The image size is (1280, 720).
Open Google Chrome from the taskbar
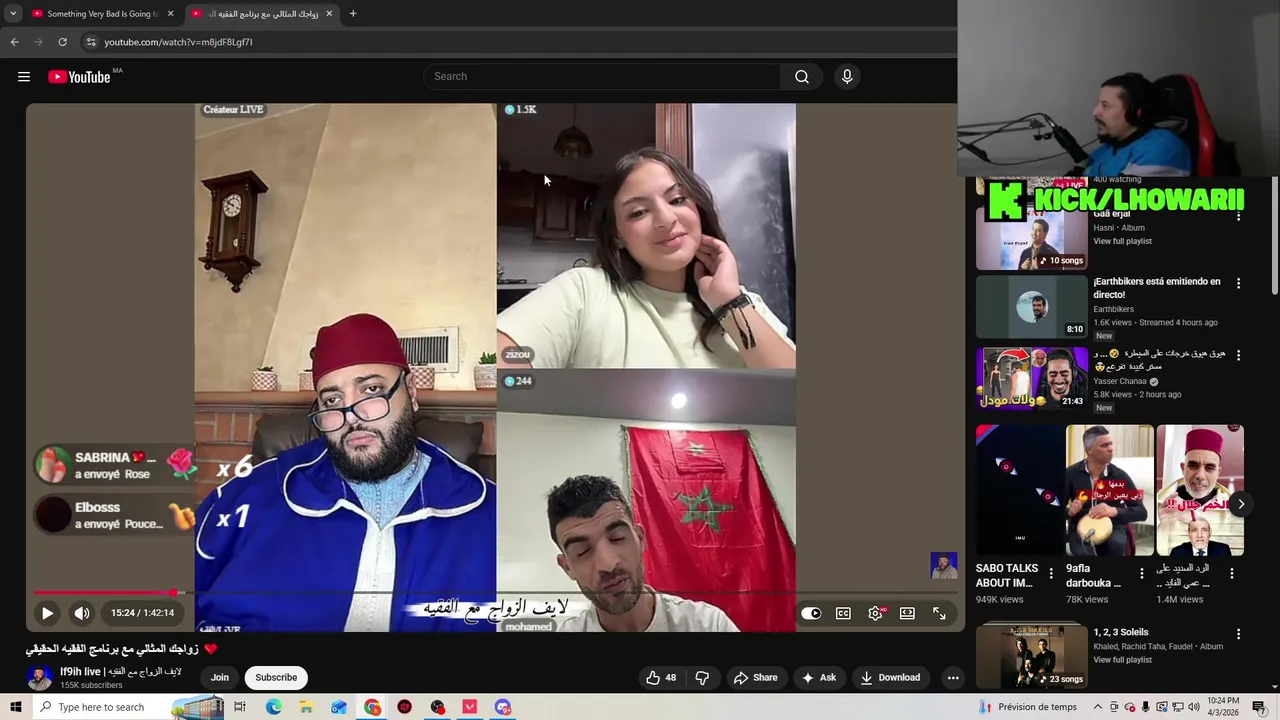pyautogui.click(x=372, y=707)
